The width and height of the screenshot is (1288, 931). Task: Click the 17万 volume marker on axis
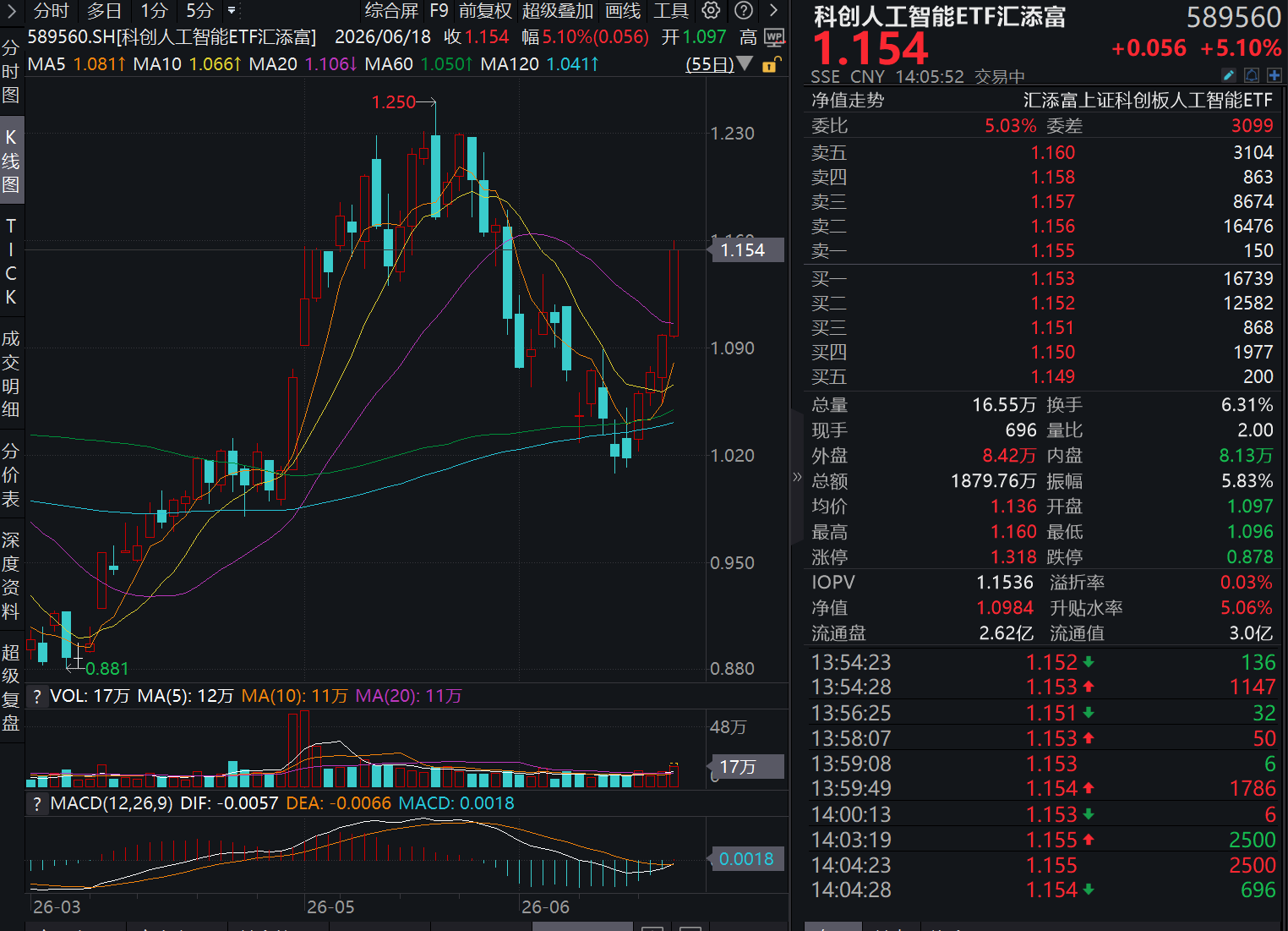point(747,767)
